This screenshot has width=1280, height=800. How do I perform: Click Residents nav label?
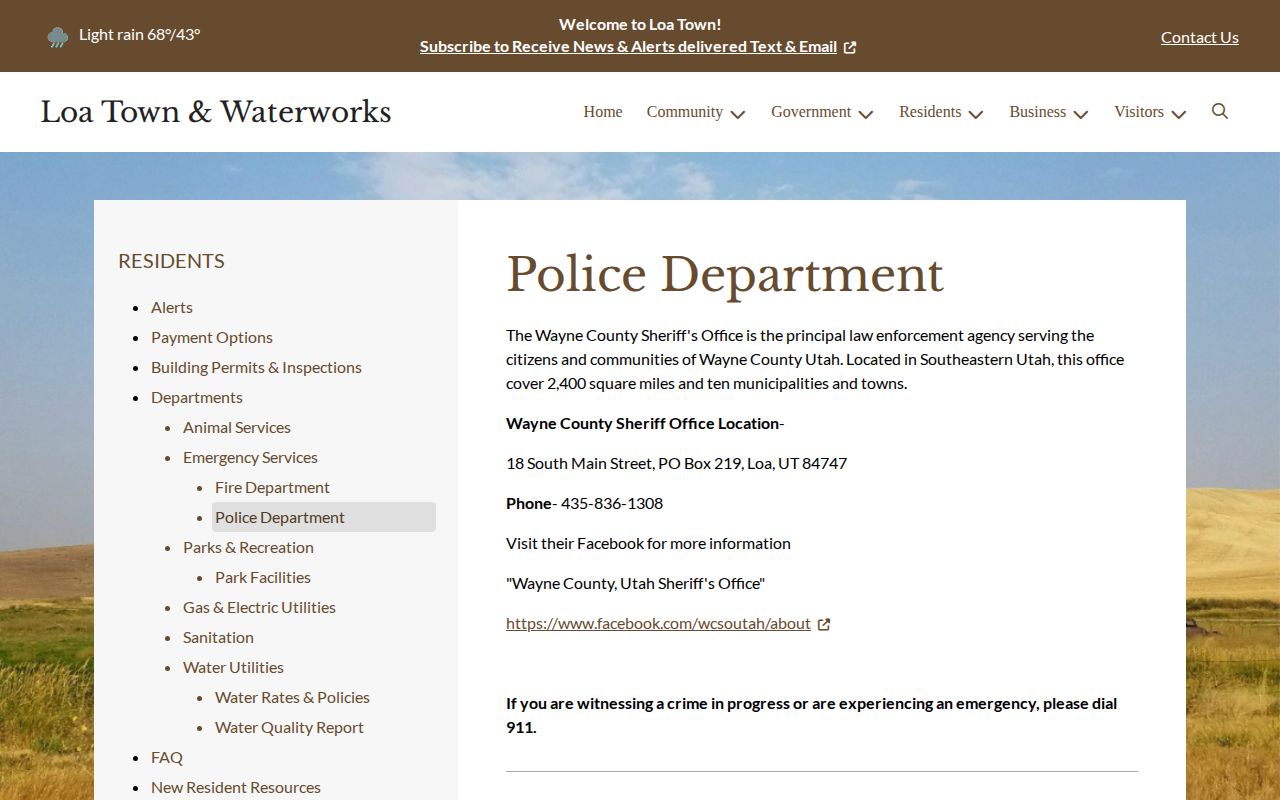(x=930, y=112)
